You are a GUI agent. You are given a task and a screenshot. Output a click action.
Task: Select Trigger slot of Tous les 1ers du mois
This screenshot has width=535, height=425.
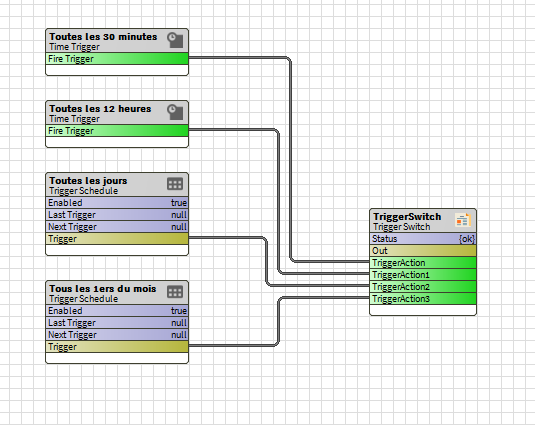117,347
